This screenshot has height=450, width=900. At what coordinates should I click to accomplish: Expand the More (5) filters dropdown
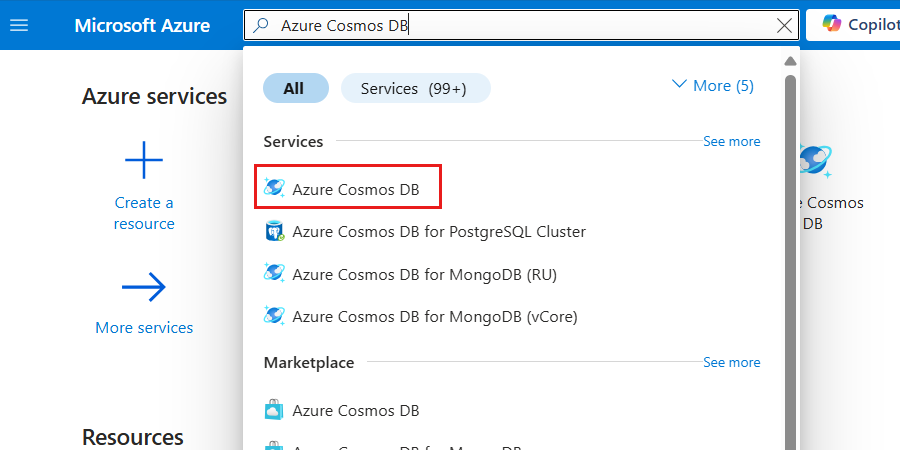point(713,86)
